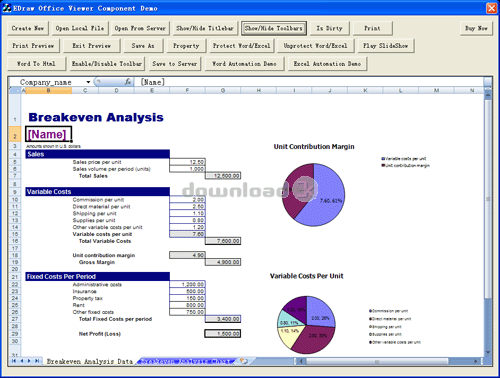Click the vertical scrollbar up arrow
Viewport: 500px width, 378px height.
488,96
